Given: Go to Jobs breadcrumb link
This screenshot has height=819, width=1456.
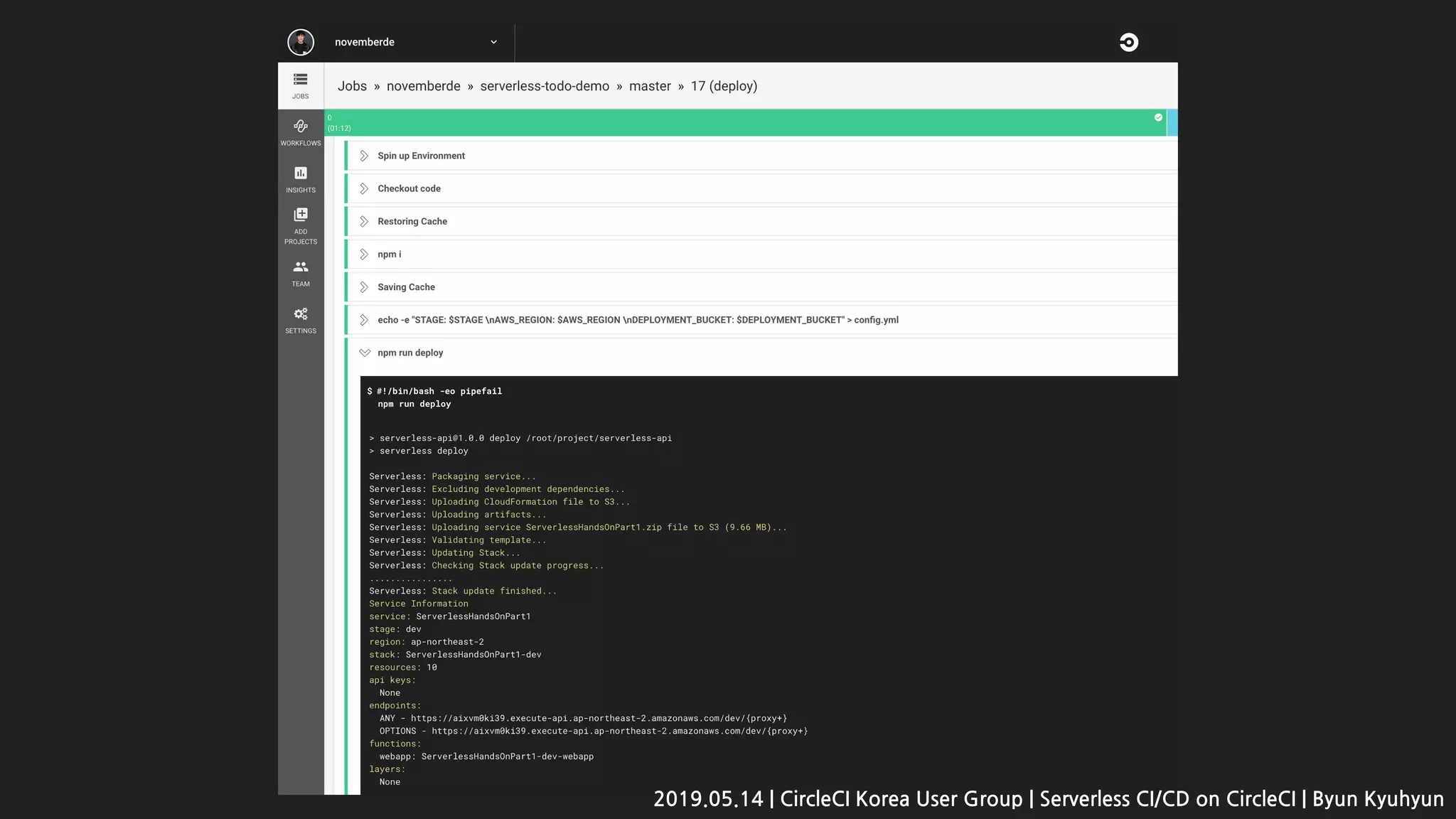Looking at the screenshot, I should pos(352,86).
